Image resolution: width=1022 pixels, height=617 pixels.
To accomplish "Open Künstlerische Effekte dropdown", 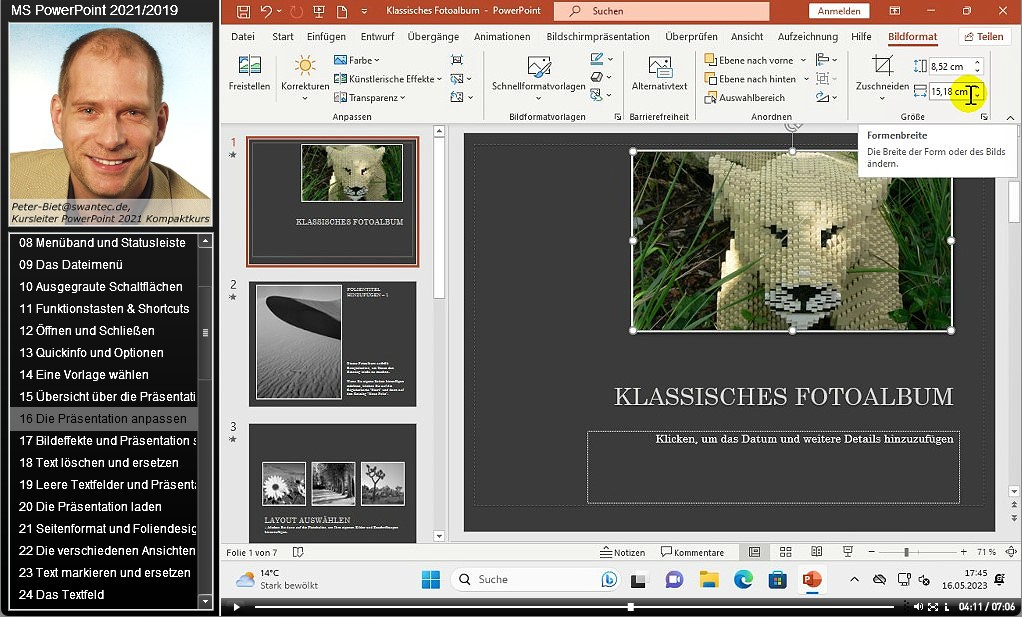I will [389, 79].
